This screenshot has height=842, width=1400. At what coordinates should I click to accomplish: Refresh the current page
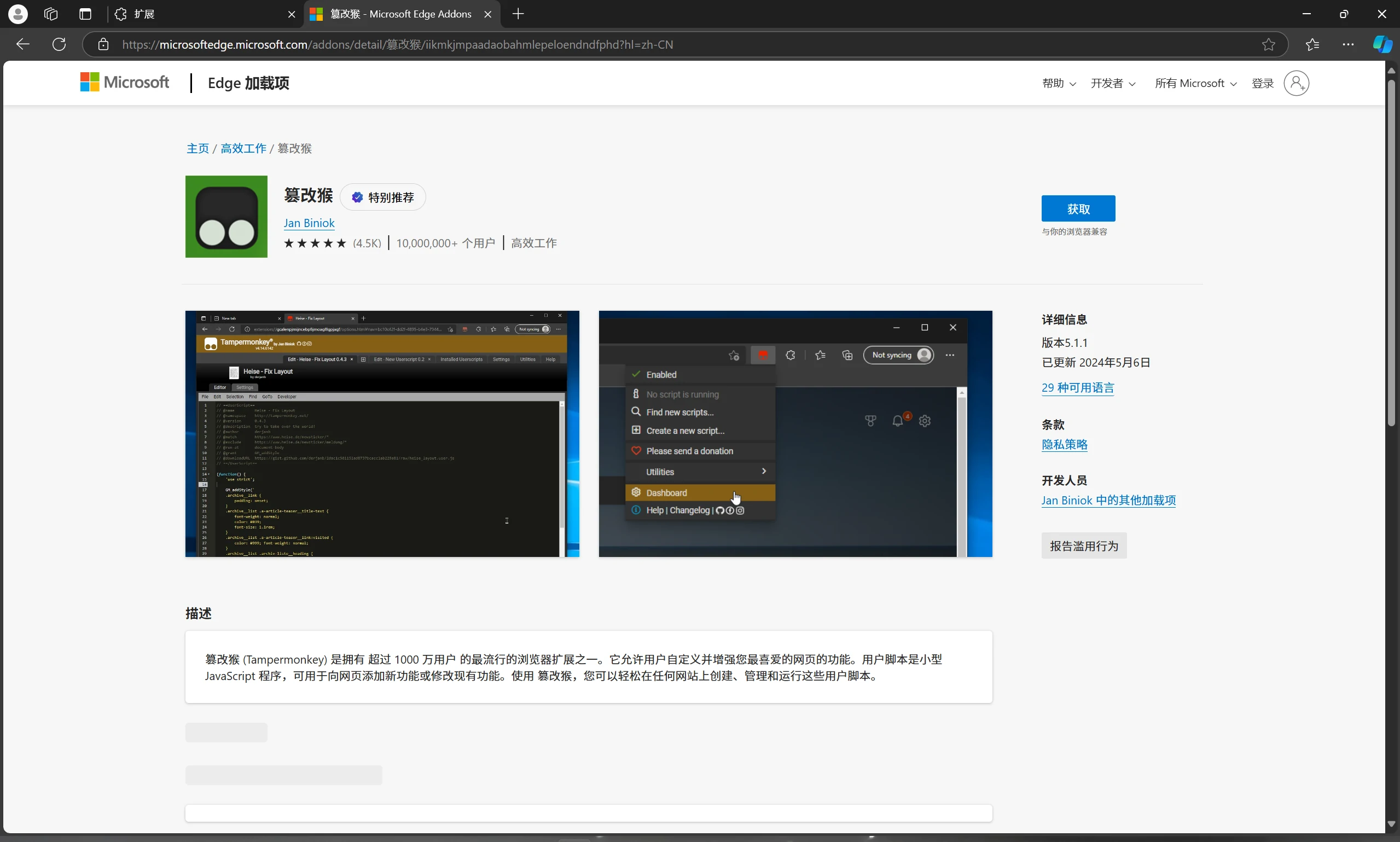(59, 44)
